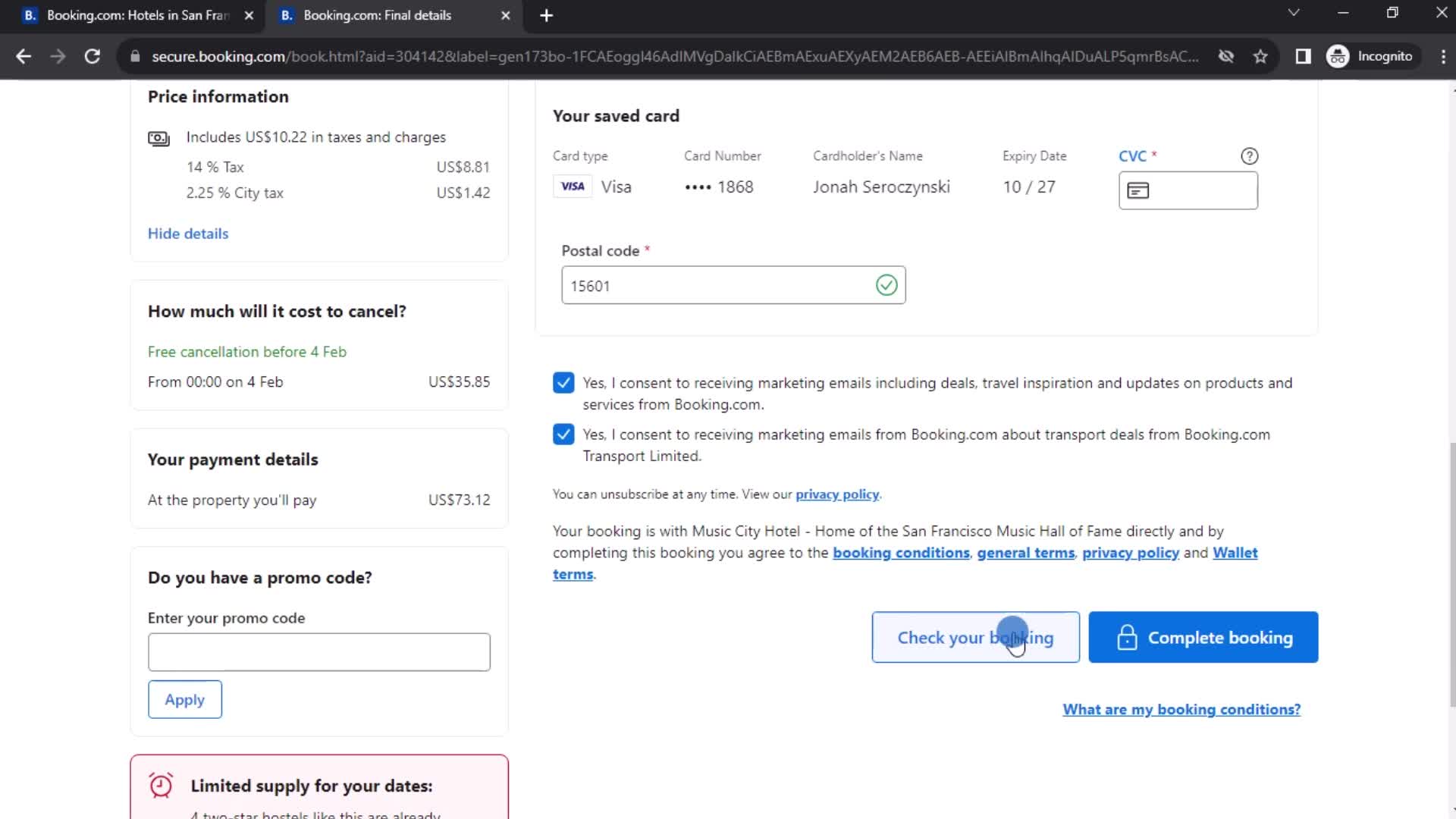Click the limited supply clock icon
This screenshot has width=1456, height=819.
point(160,786)
